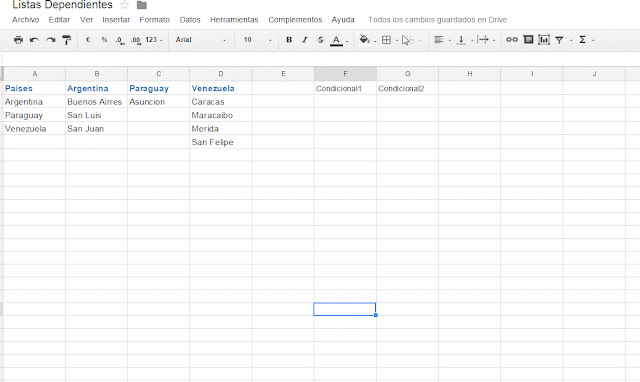Viewport: 640px width, 382px height.
Task: Open the text color picker
Action: click(336, 40)
